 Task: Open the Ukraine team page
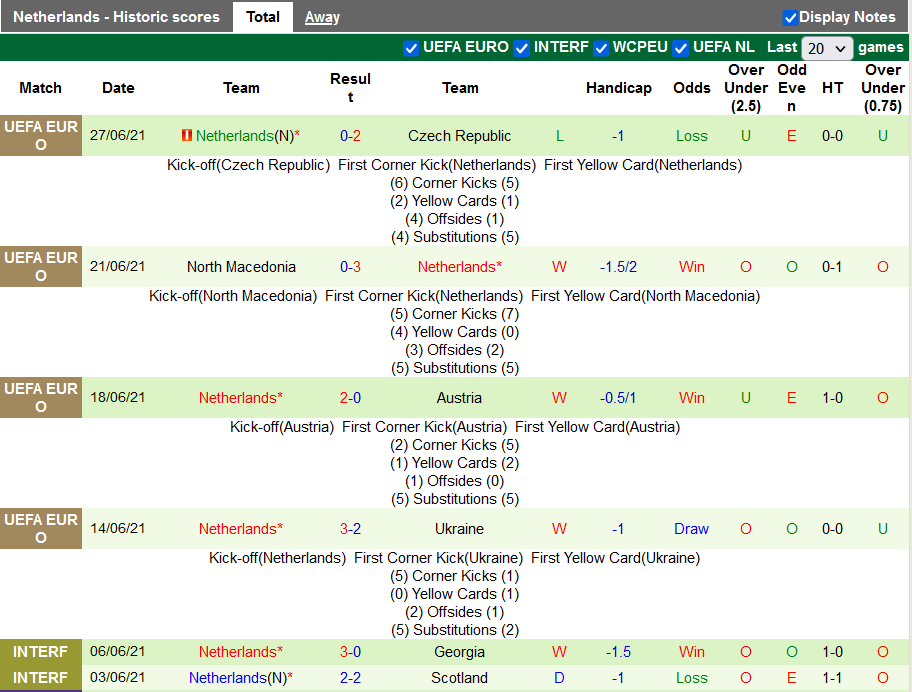(459, 529)
